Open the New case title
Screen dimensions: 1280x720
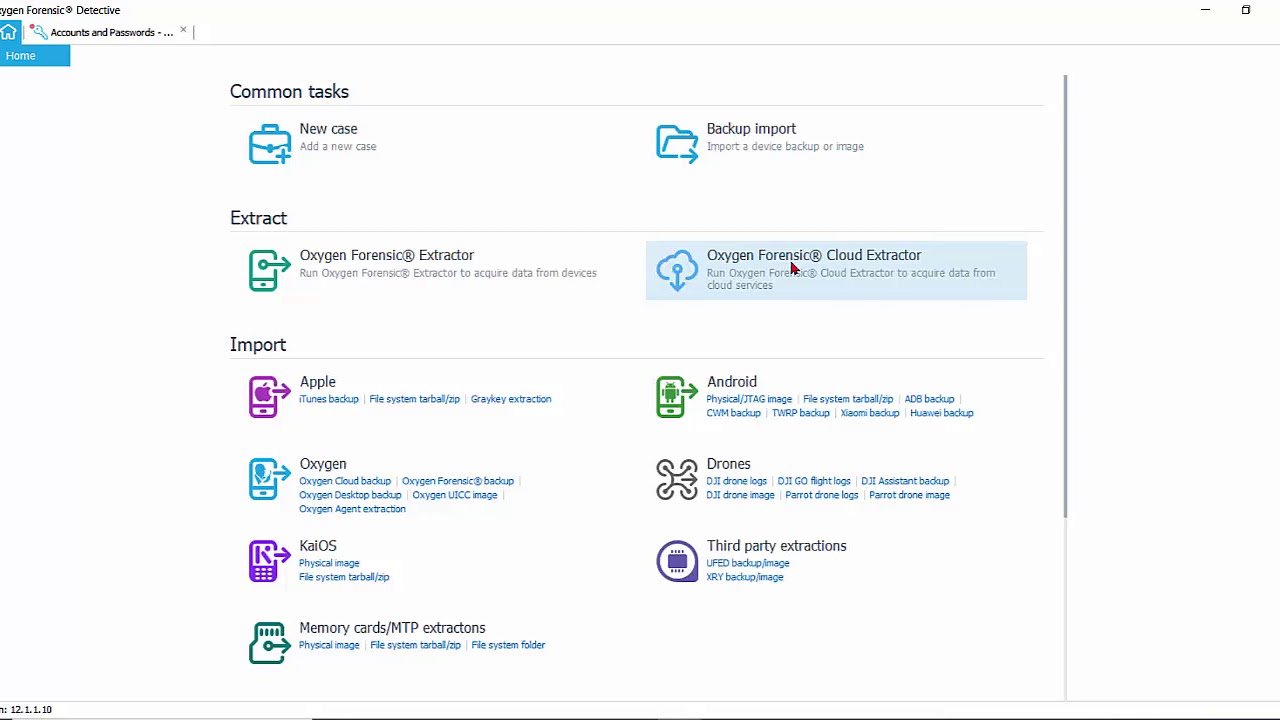pos(328,129)
